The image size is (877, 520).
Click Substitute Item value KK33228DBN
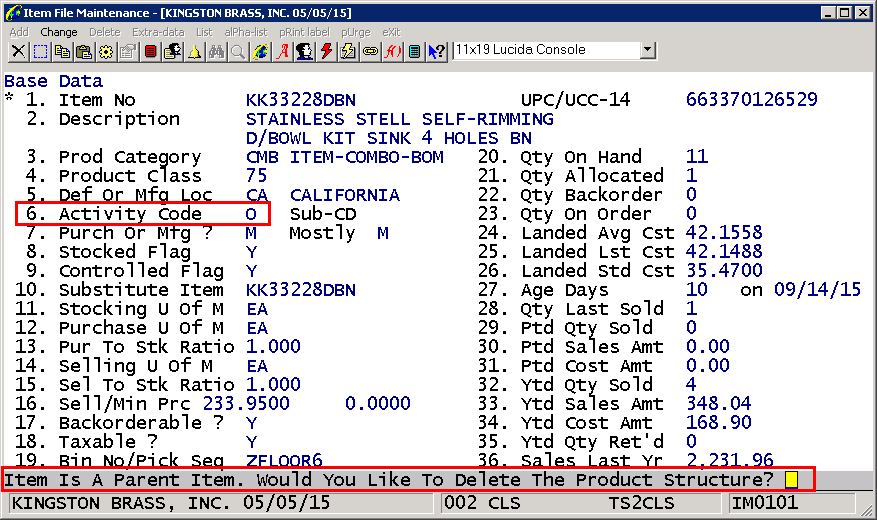pyautogui.click(x=301, y=290)
